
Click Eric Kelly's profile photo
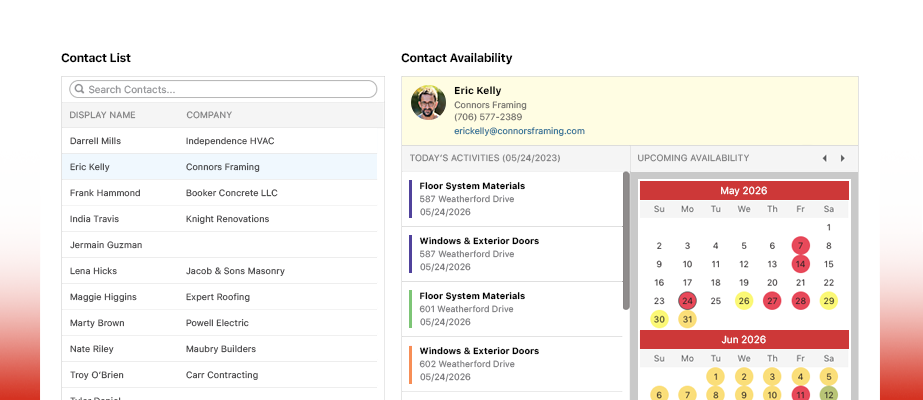point(428,103)
